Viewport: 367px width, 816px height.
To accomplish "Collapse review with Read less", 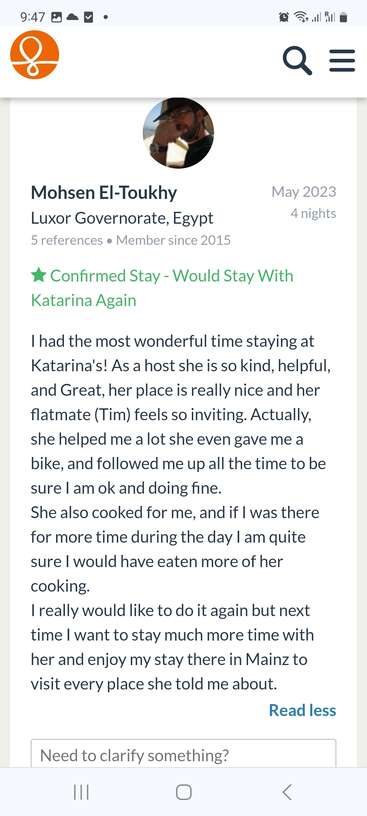I will 302,710.
